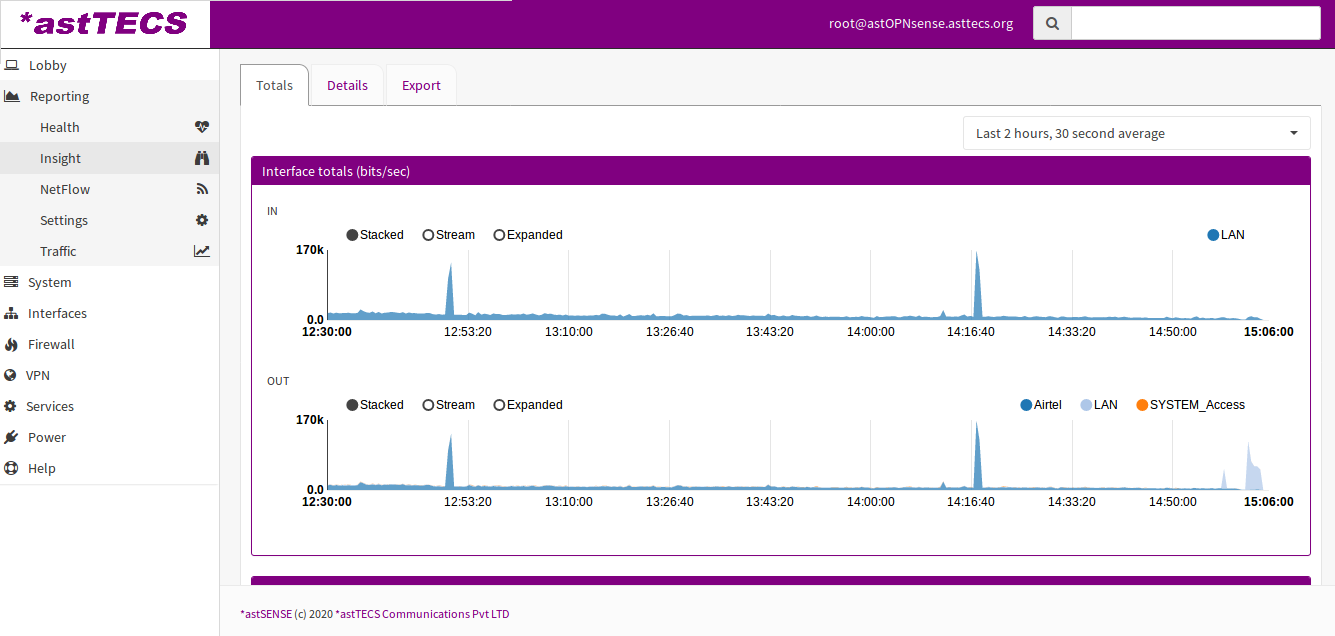The image size is (1335, 636).
Task: Select Stacked mode for the OUT graph
Action: [352, 405]
